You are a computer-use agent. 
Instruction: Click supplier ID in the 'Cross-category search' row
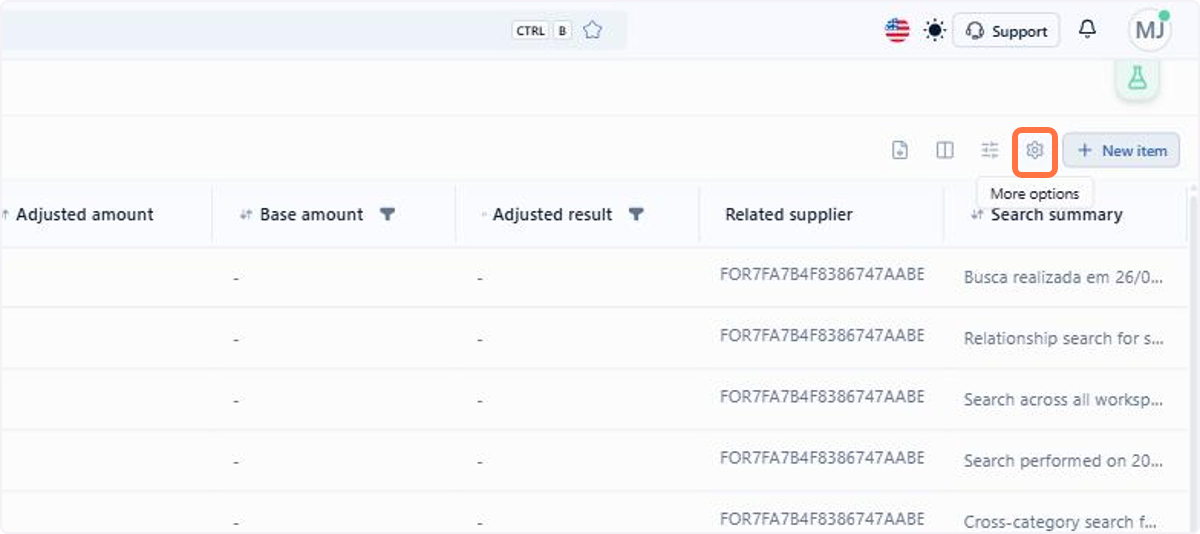tap(822, 518)
